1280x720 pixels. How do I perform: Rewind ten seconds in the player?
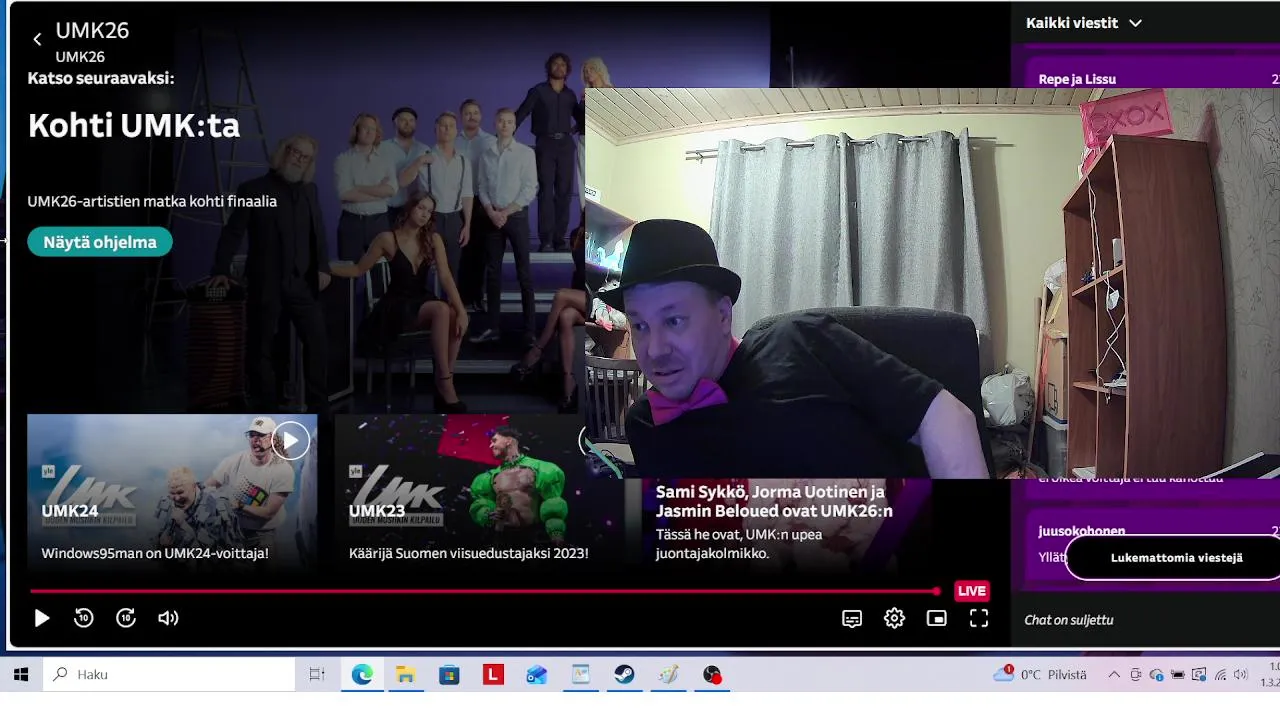click(x=84, y=618)
